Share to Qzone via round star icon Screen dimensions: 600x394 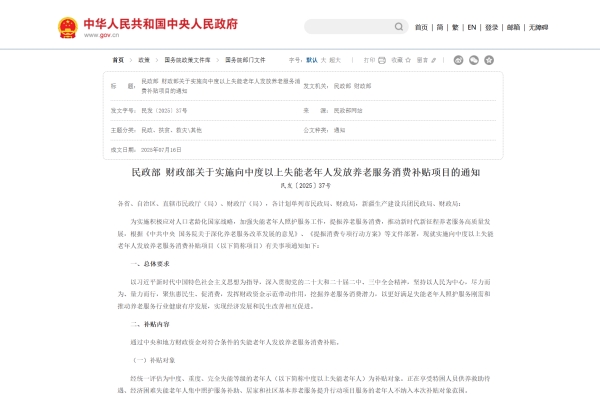tap(489, 60)
